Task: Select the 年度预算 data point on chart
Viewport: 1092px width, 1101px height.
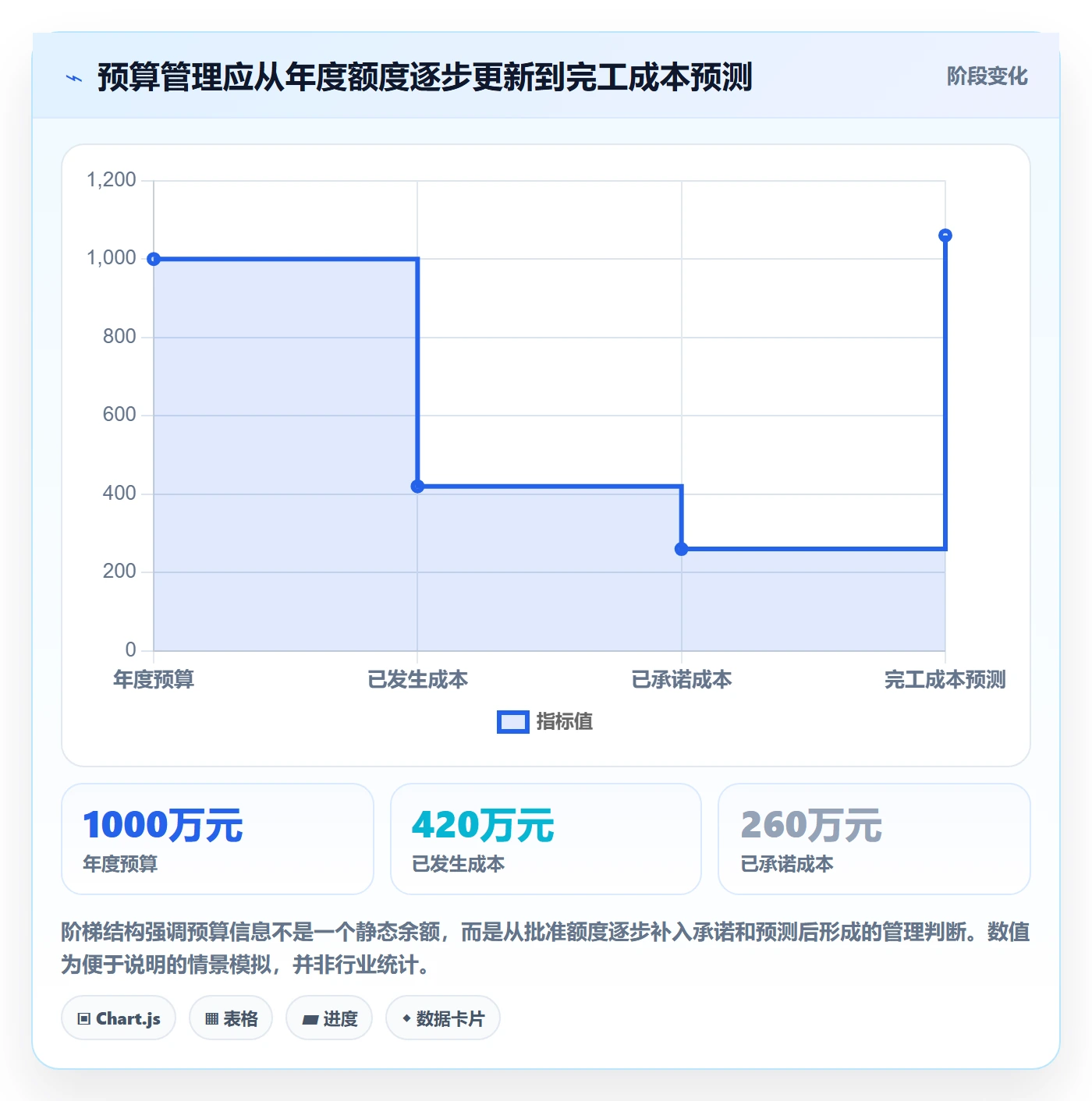Action: click(x=154, y=259)
